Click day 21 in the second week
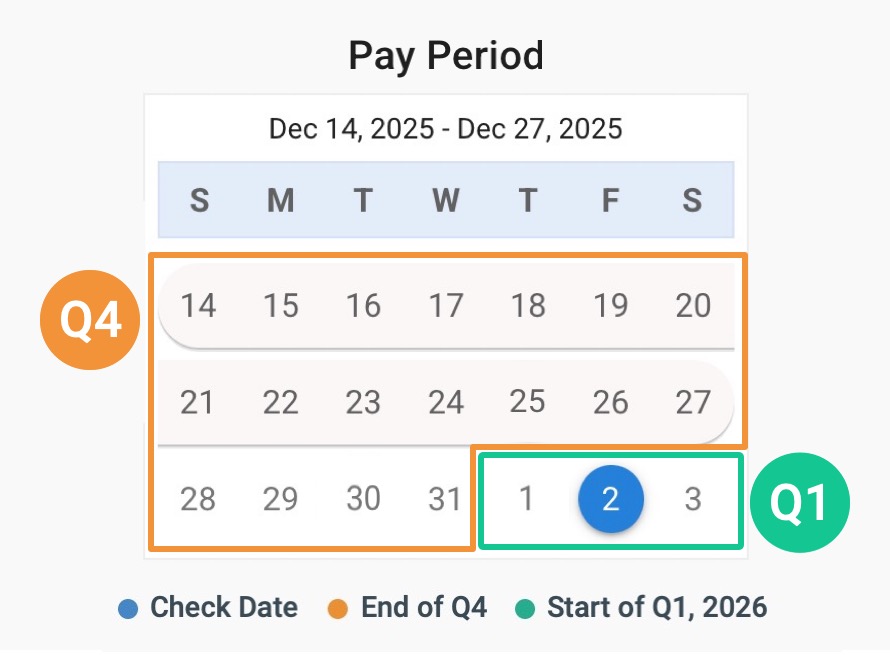 tap(198, 402)
